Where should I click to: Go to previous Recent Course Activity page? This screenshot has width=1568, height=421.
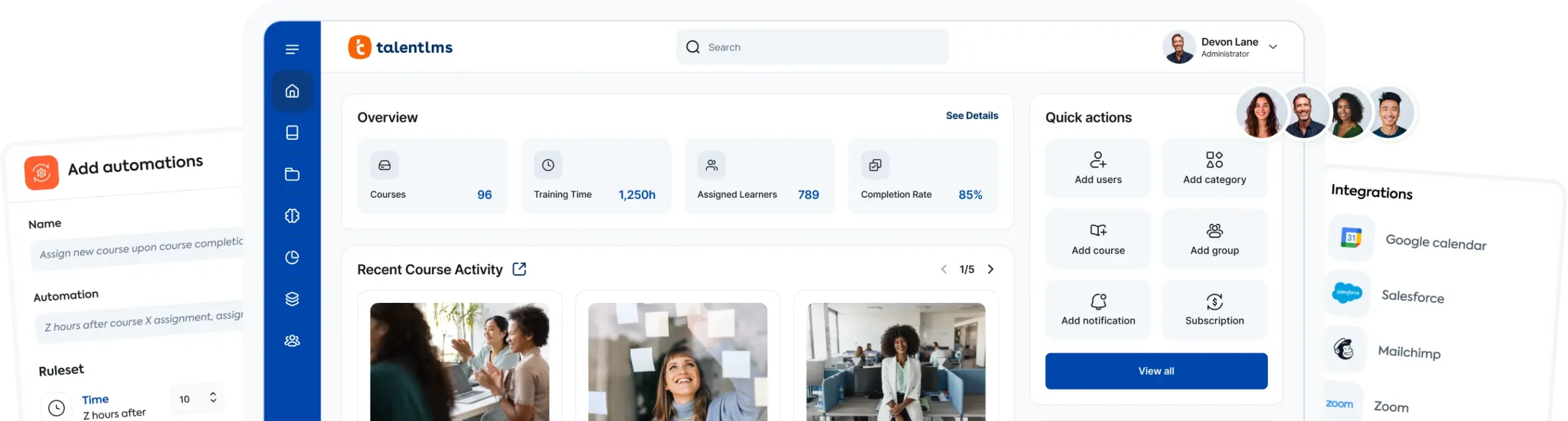(x=944, y=269)
